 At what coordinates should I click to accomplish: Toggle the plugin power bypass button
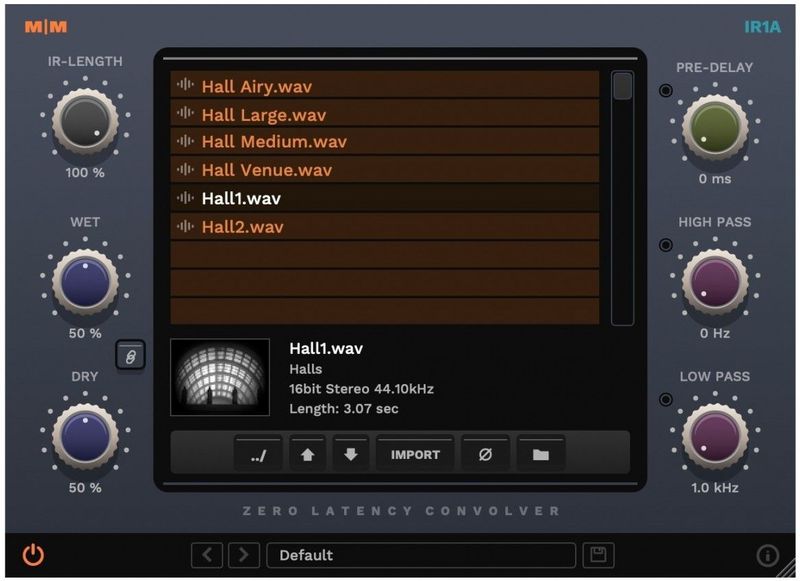pyautogui.click(x=33, y=555)
